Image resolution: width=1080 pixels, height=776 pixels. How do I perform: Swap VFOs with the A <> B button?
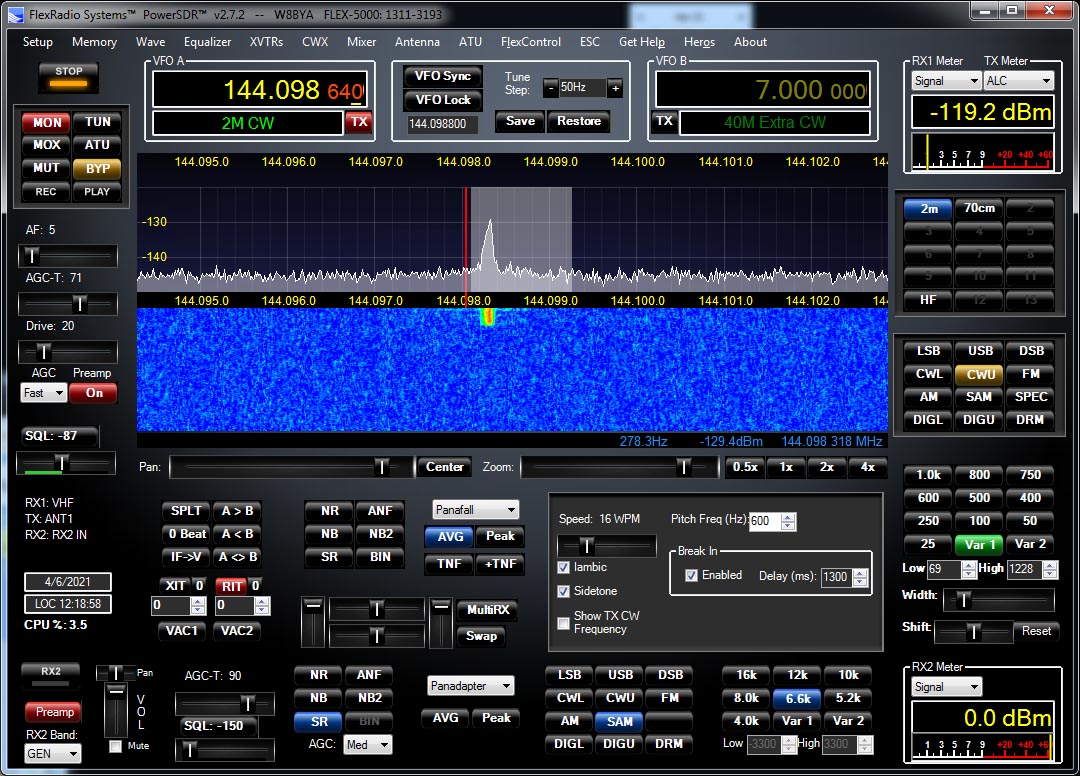coord(238,557)
